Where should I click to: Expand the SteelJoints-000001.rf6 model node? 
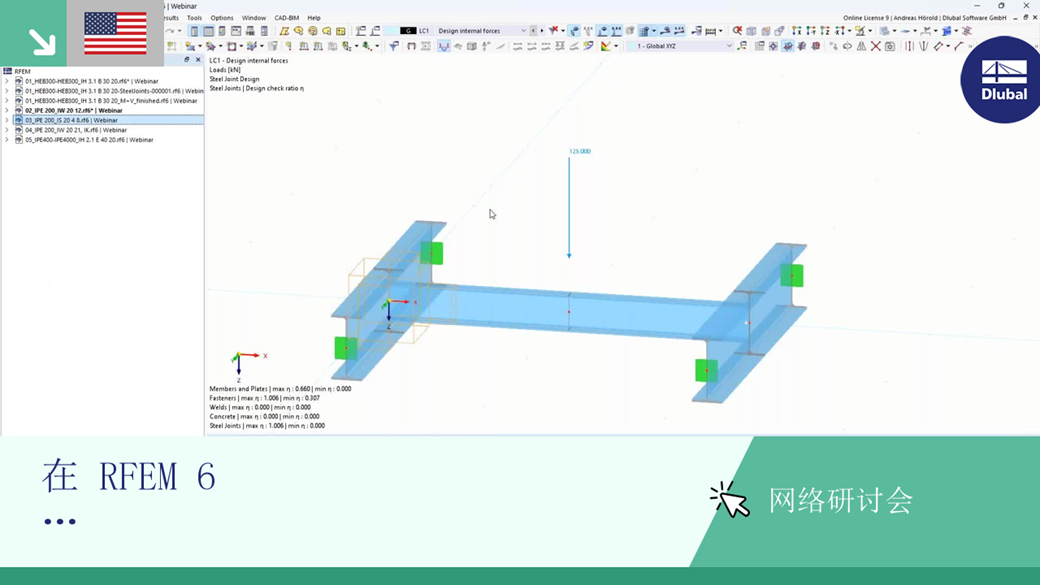[7, 91]
